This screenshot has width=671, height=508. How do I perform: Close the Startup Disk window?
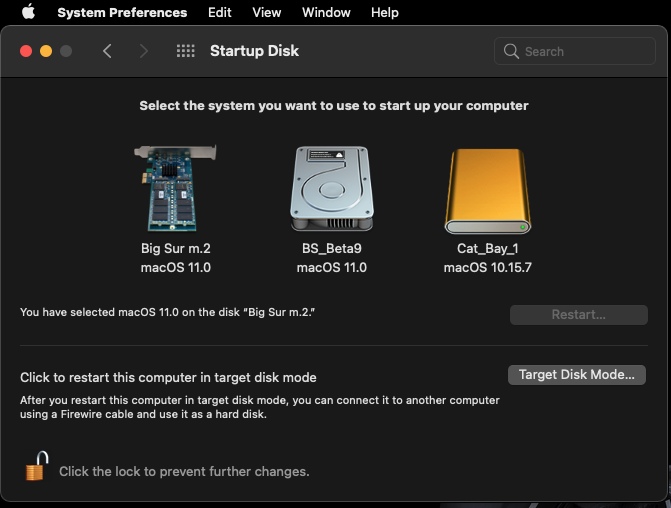[26, 51]
